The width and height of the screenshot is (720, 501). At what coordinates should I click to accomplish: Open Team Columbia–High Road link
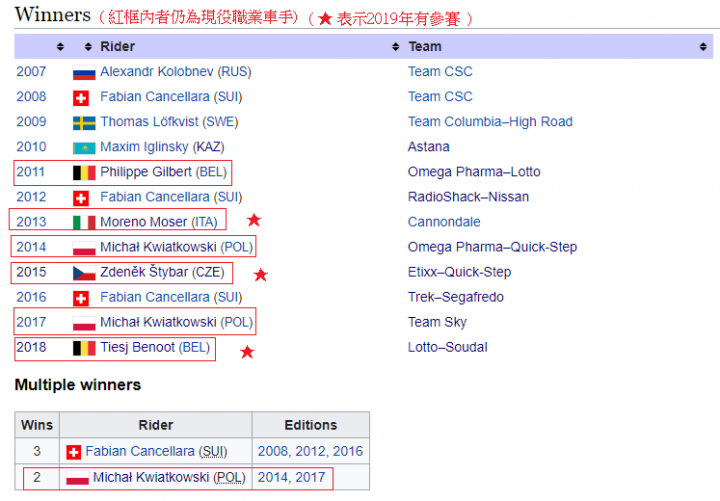(x=490, y=122)
